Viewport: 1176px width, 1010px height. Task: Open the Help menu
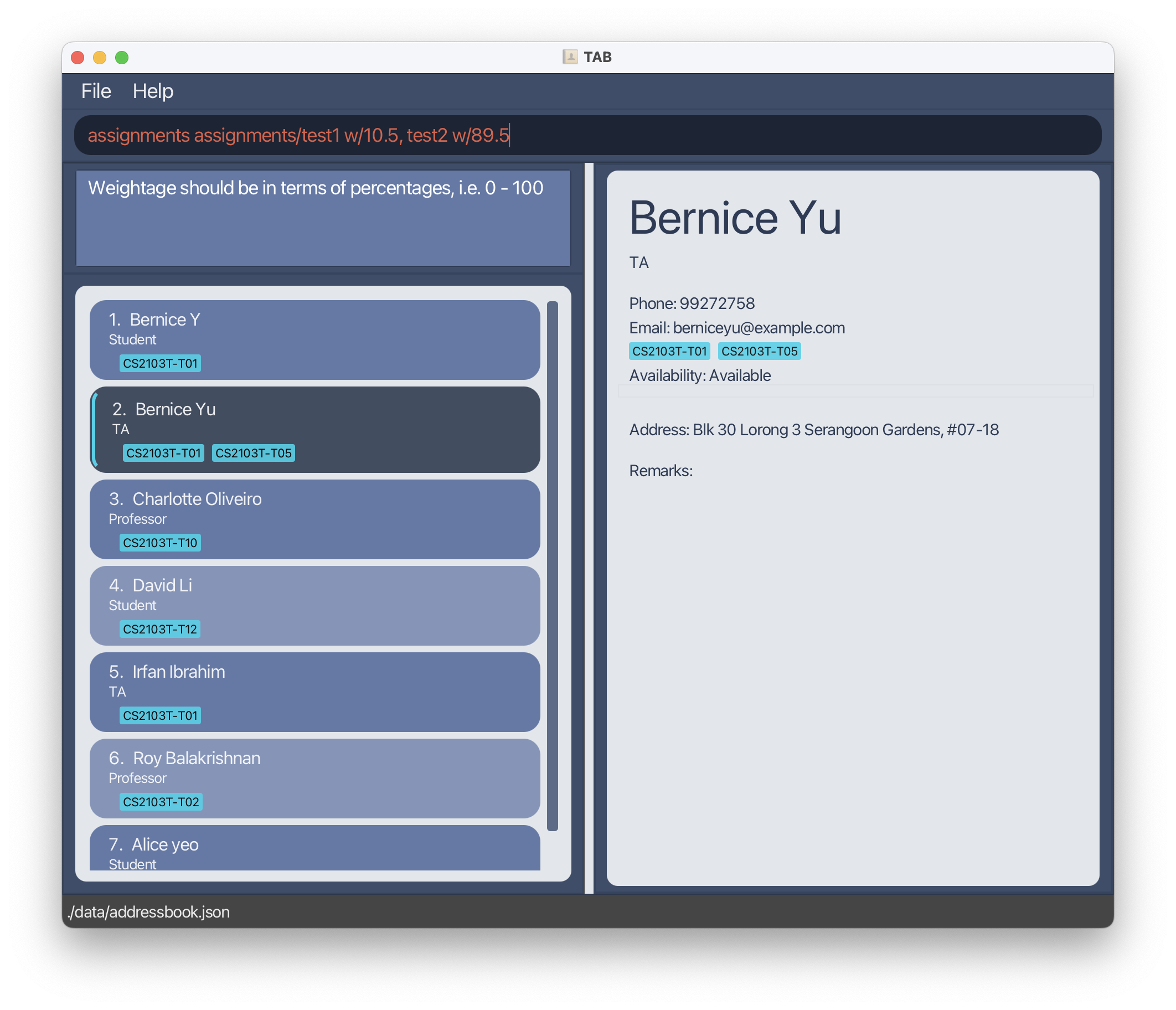click(153, 91)
